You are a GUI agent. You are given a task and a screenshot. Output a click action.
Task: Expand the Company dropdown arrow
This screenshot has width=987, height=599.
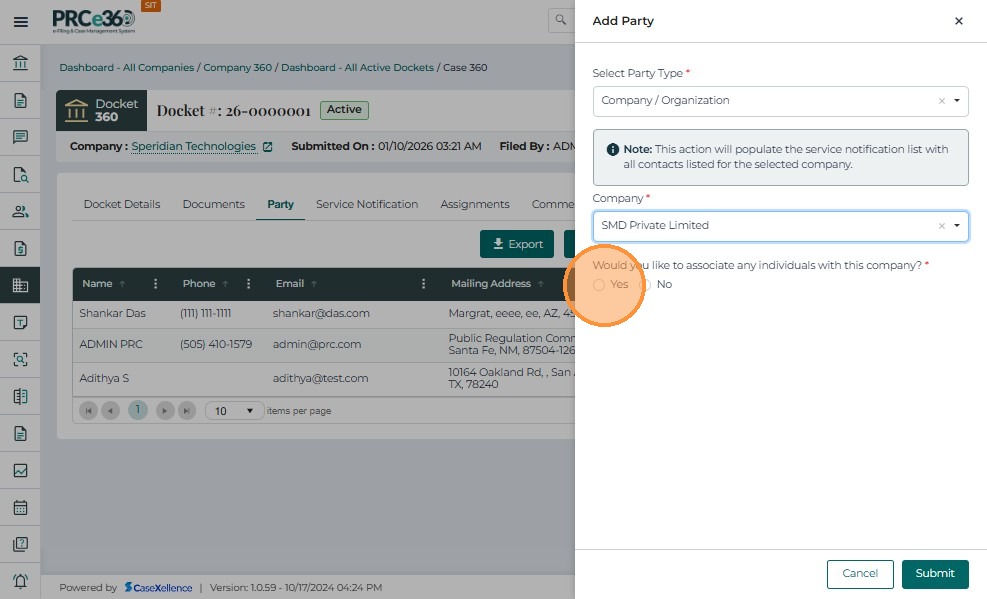957,226
